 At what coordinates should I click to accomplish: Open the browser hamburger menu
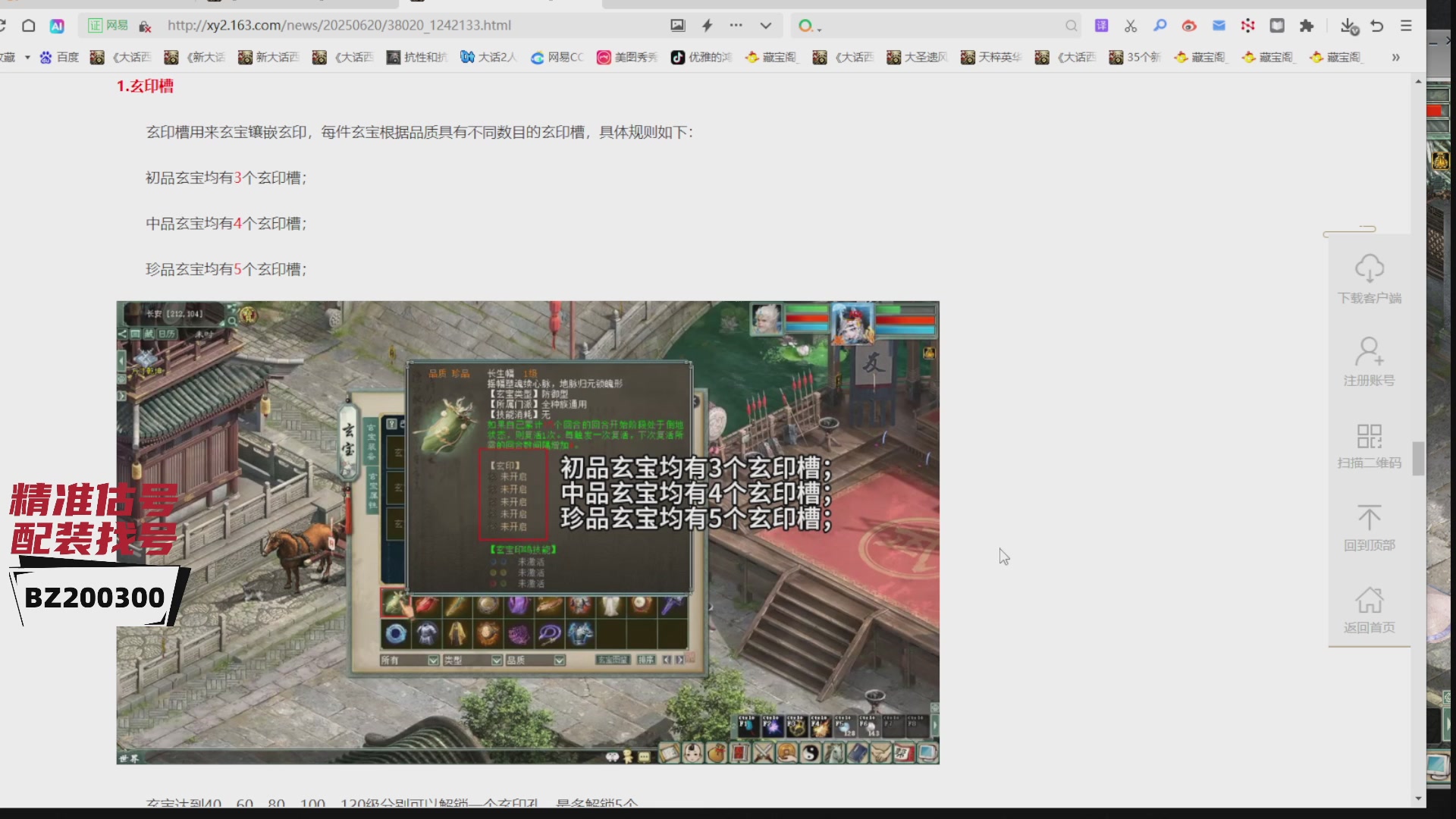pyautogui.click(x=1406, y=26)
